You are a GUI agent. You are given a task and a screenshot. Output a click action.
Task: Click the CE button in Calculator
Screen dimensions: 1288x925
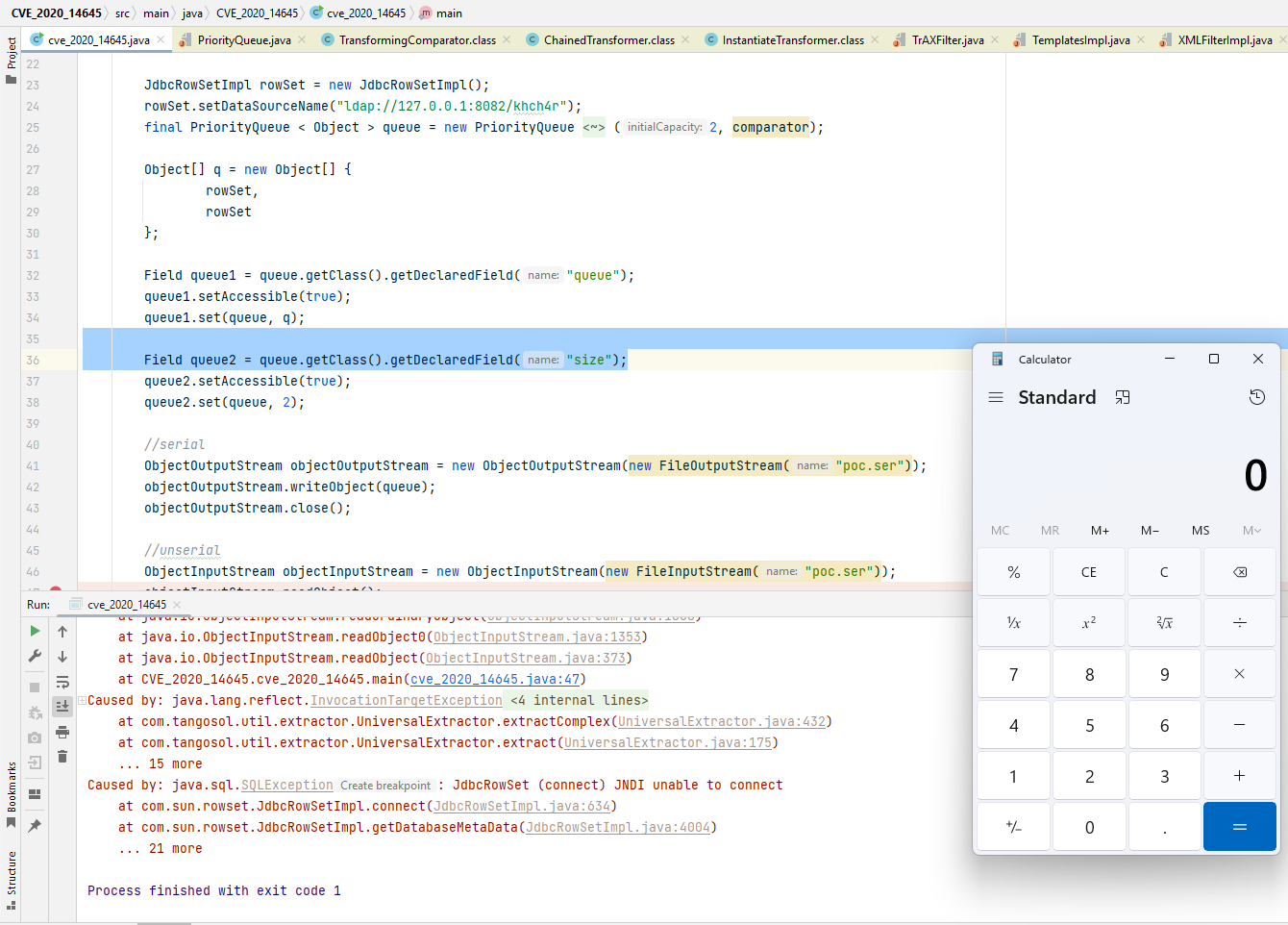[x=1089, y=572]
